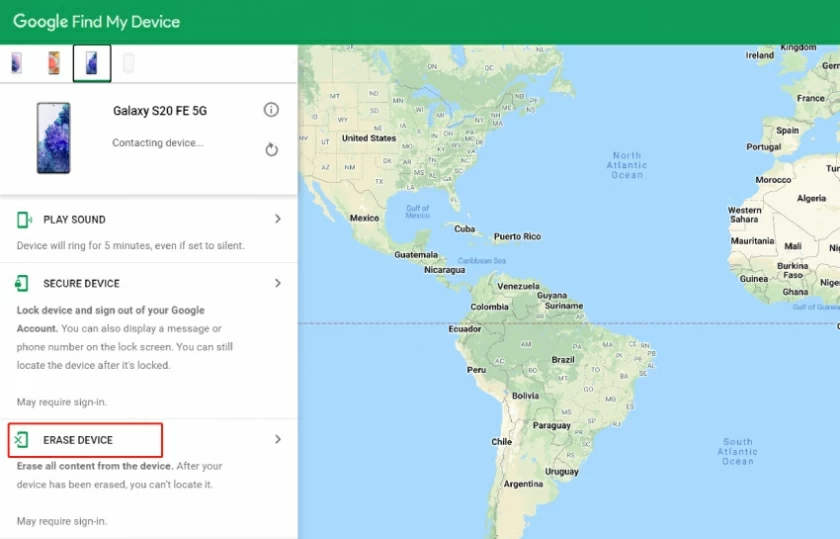
Task: Click Brazil label on the map
Action: coord(563,360)
